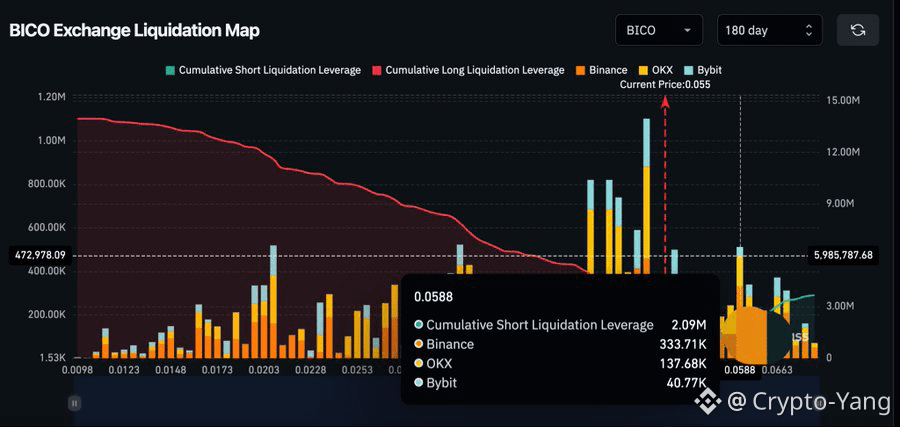
Task: Click the 0.0203 x-axis label
Action: click(x=266, y=370)
